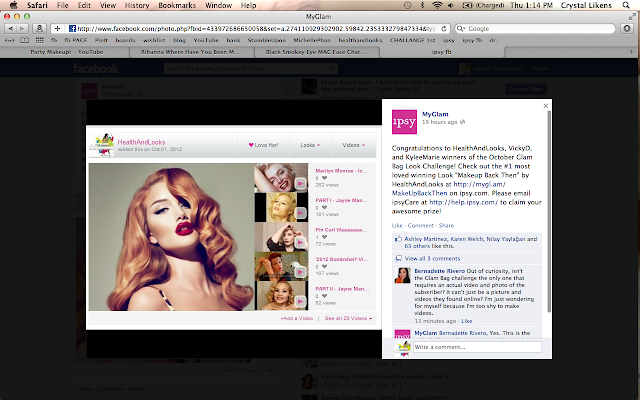Click Comment under the MyGlam post

pyautogui.click(x=421, y=225)
